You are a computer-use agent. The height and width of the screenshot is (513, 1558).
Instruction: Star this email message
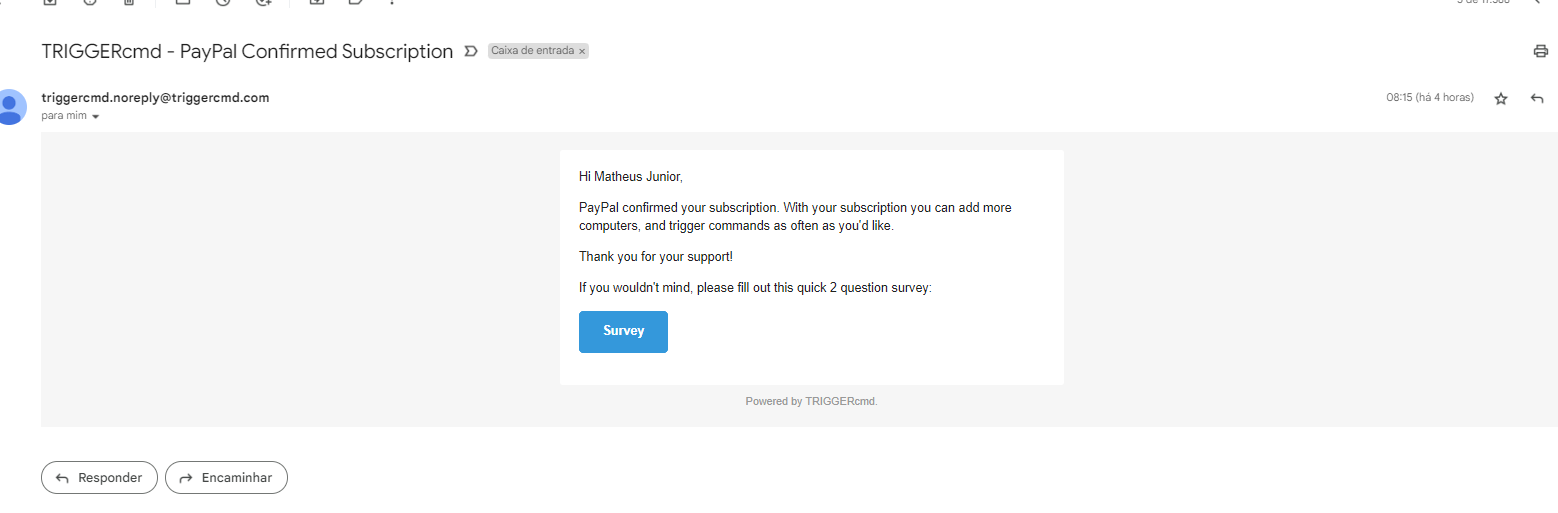(x=1501, y=98)
